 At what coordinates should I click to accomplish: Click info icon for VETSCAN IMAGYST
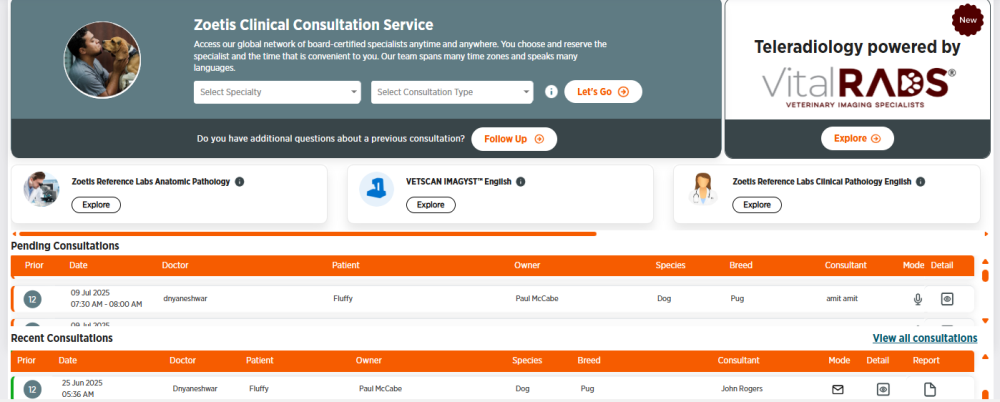pyautogui.click(x=520, y=182)
